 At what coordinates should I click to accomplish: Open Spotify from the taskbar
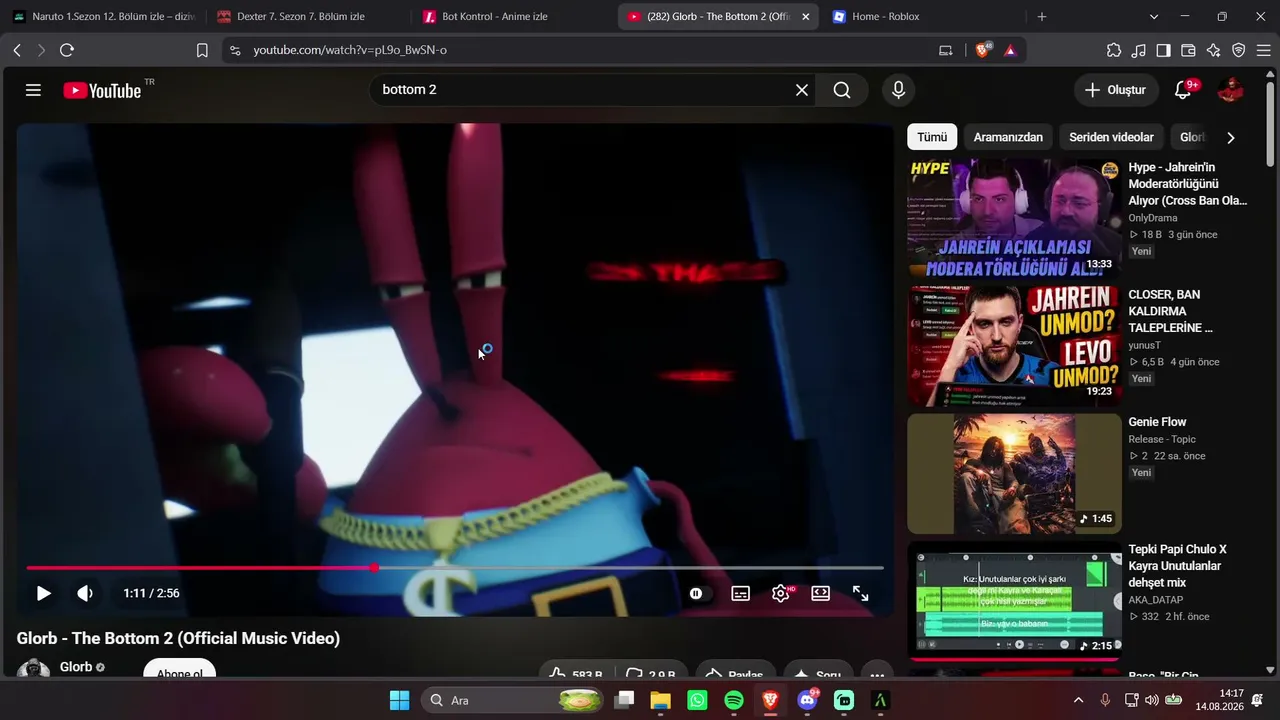point(733,700)
